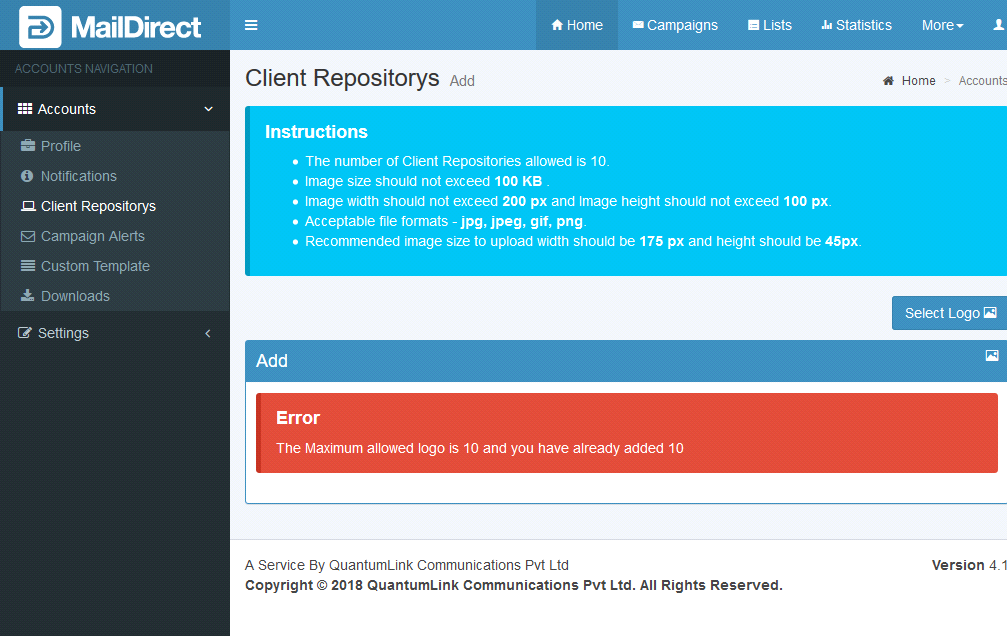Screen dimensions: 1007x636
Task: Click the home icon in breadcrumb
Action: (x=888, y=81)
